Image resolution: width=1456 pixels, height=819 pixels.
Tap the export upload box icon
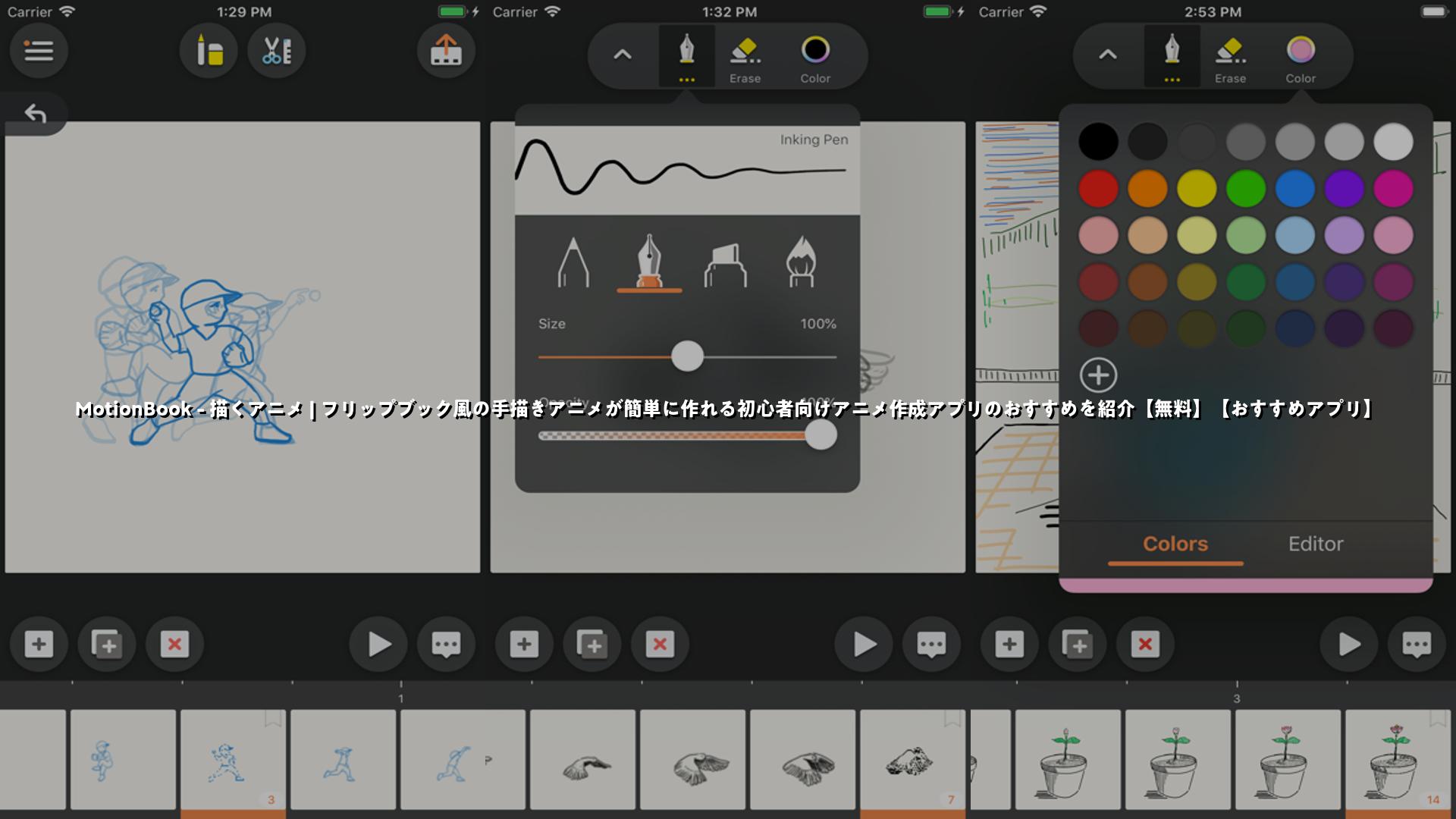(446, 51)
